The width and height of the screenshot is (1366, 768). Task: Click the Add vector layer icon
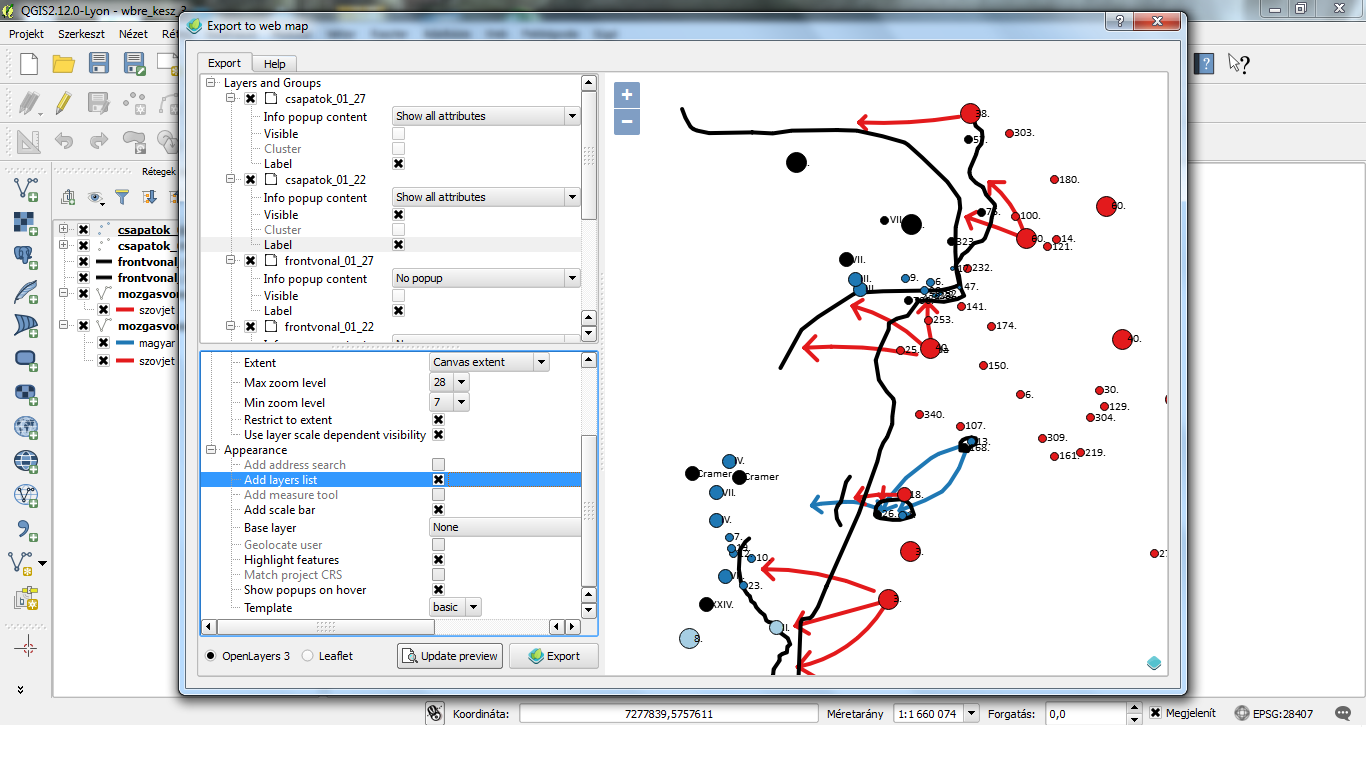pyautogui.click(x=26, y=187)
